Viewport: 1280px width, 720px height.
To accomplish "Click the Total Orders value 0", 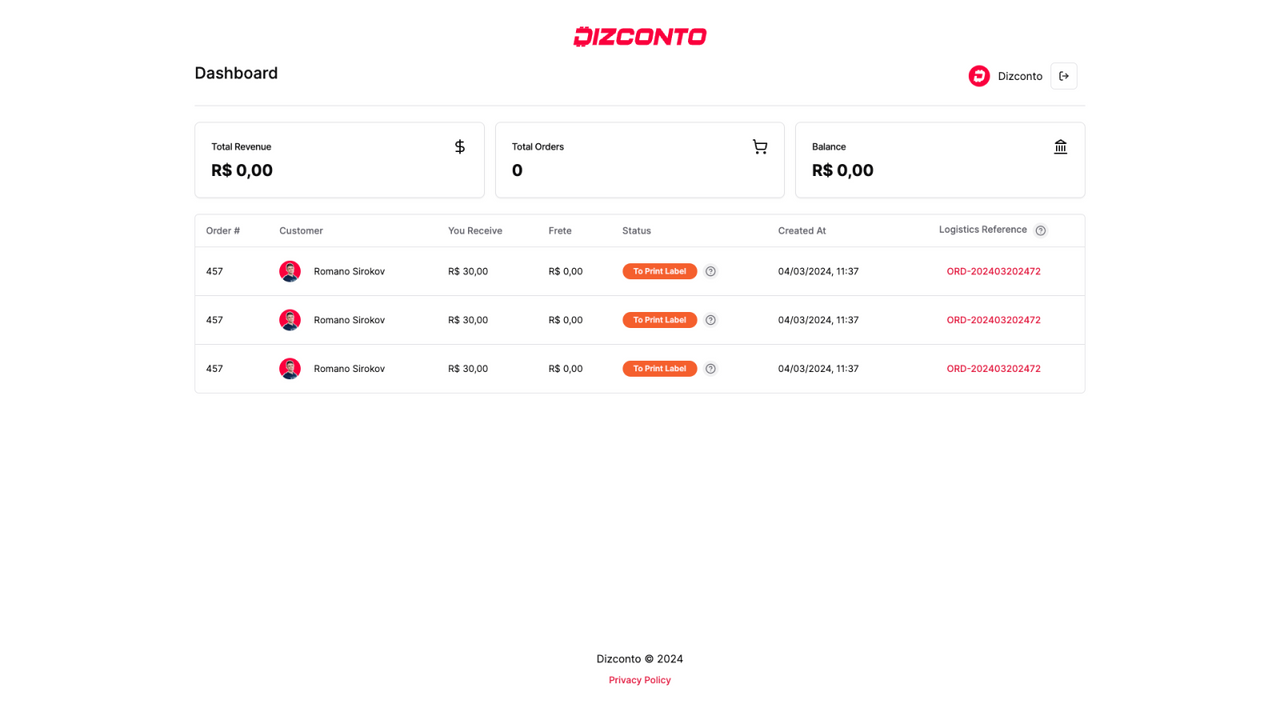I will click(517, 170).
